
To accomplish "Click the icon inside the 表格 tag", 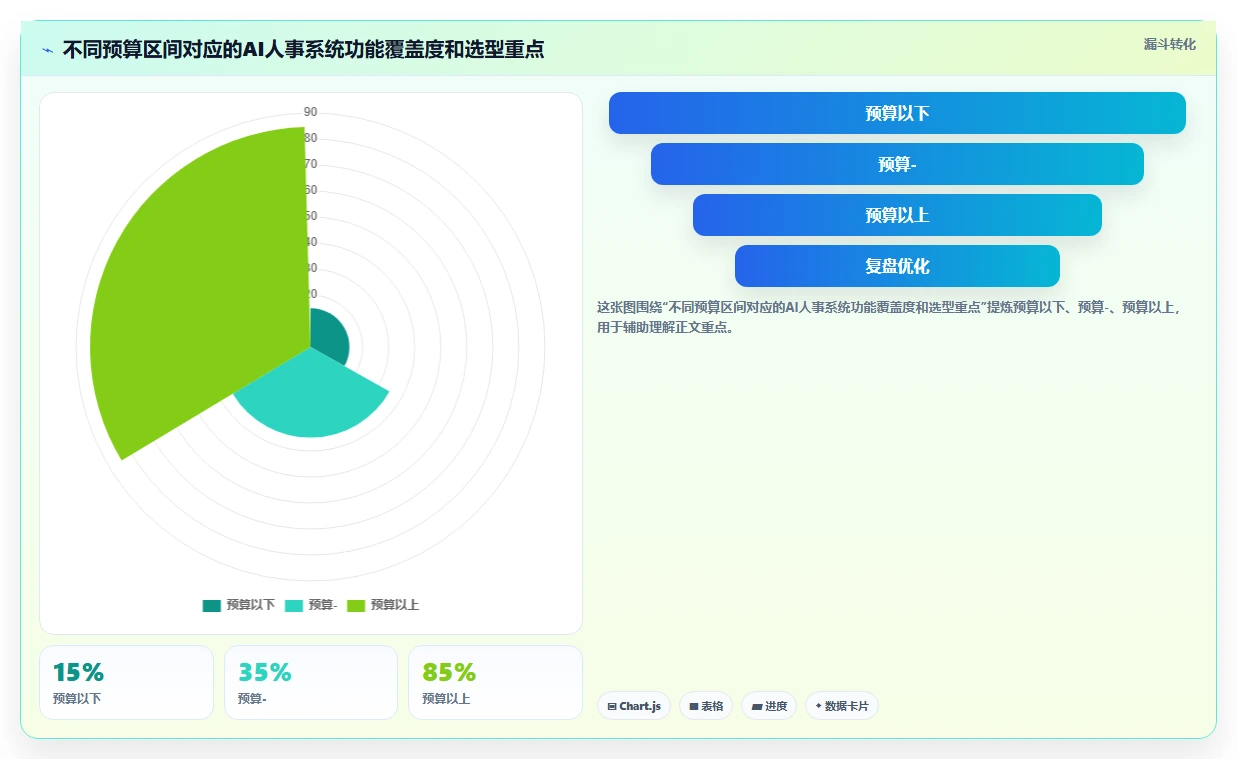I will click(x=694, y=706).
